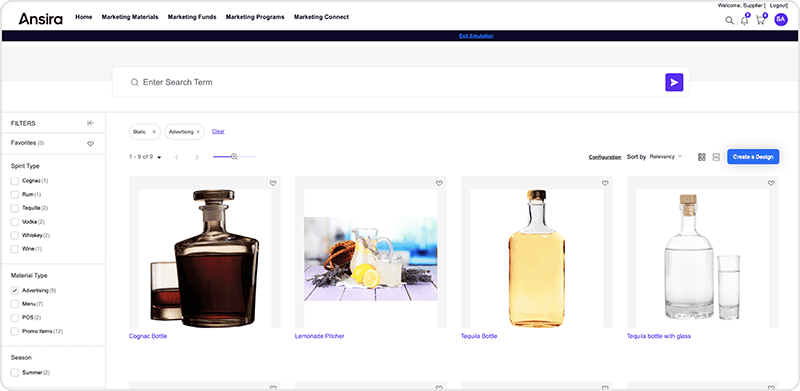Check the Cognac filter
800x391 pixels.
(x=15, y=181)
